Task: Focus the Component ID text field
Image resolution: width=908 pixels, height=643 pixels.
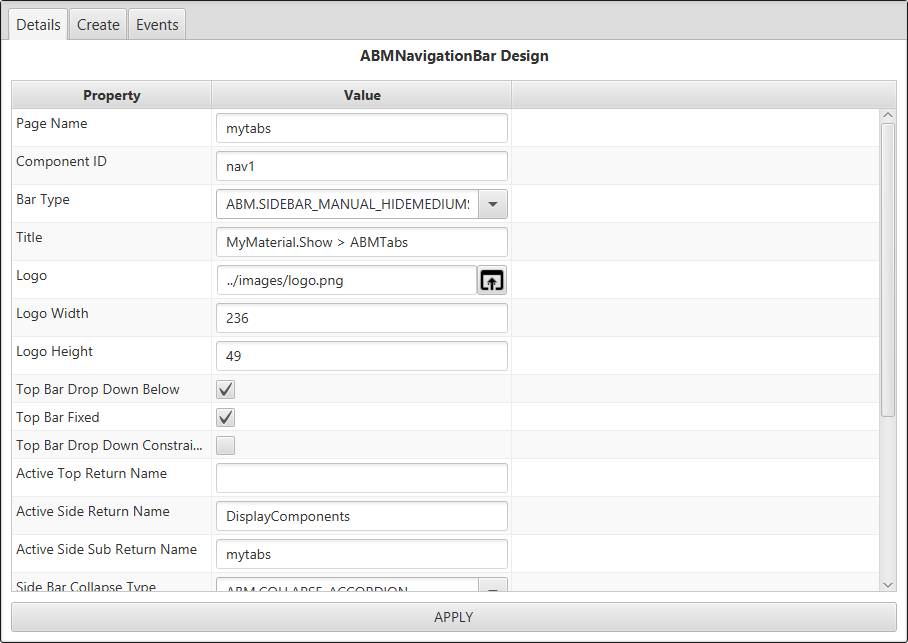Action: pyautogui.click(x=361, y=167)
